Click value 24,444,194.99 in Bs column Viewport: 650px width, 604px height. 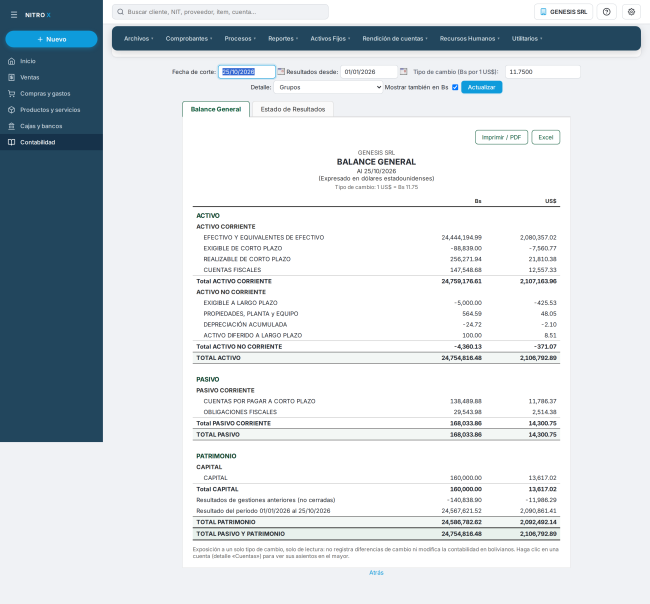[x=461, y=238]
